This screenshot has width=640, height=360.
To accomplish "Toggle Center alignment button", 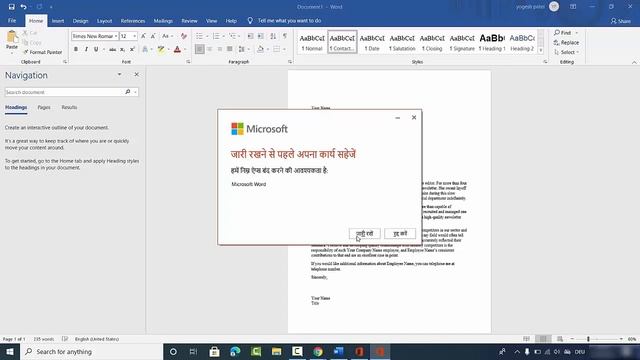I will point(210,49).
